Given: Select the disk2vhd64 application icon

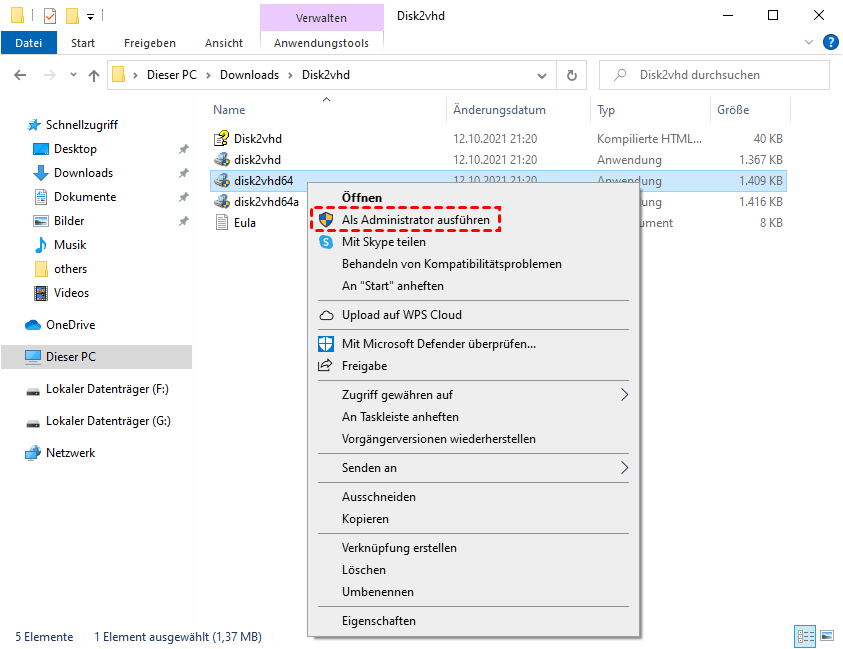Looking at the screenshot, I should pyautogui.click(x=222, y=181).
